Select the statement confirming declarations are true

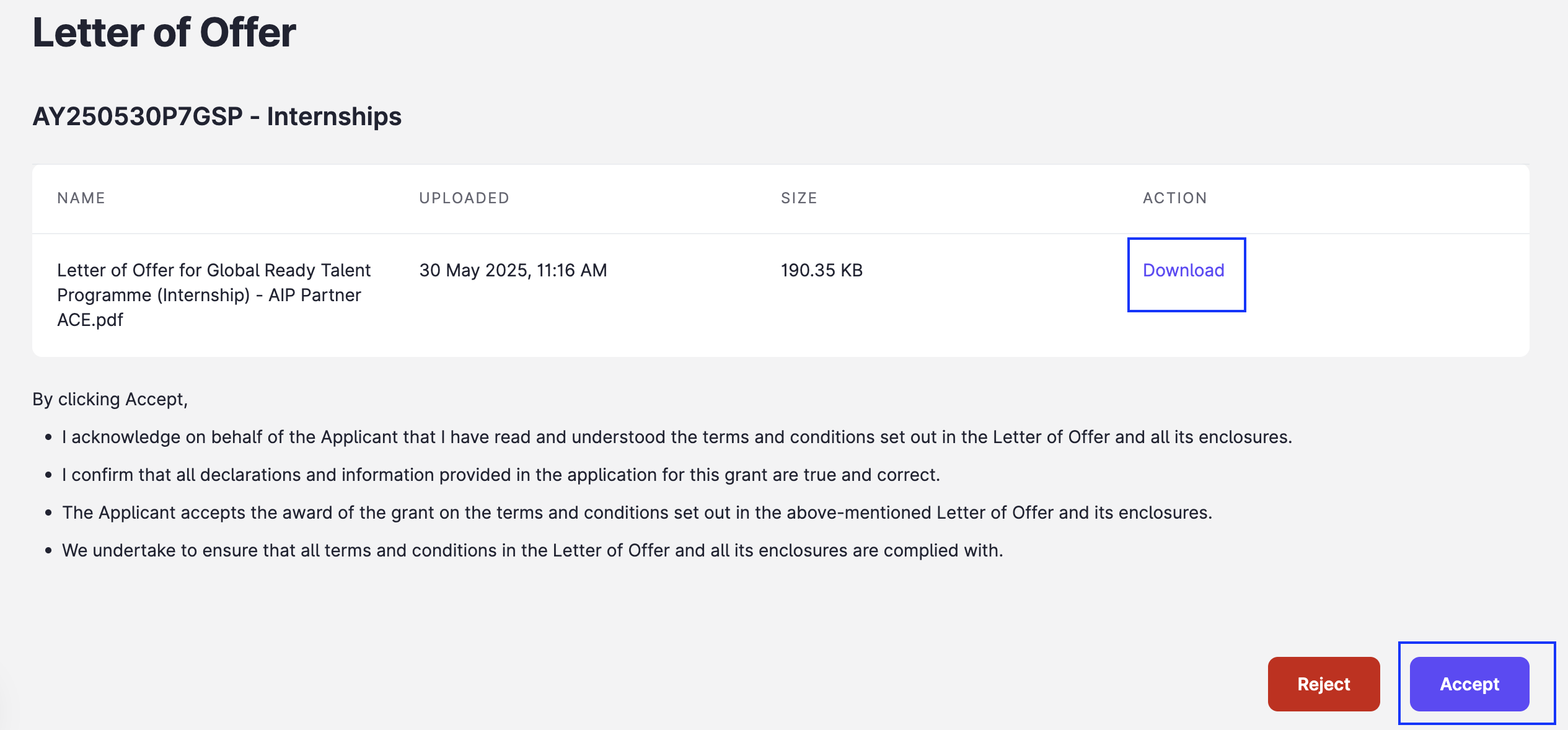(501, 475)
